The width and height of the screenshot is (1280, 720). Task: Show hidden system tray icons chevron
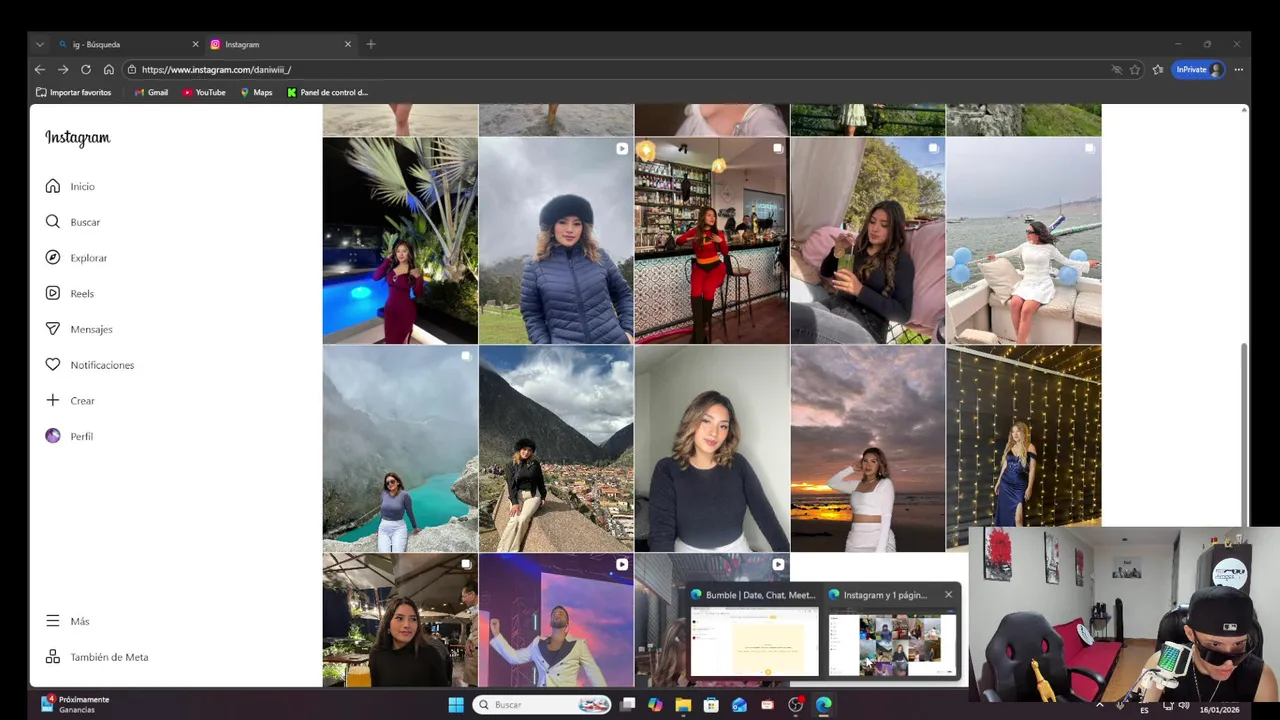pos(1099,705)
